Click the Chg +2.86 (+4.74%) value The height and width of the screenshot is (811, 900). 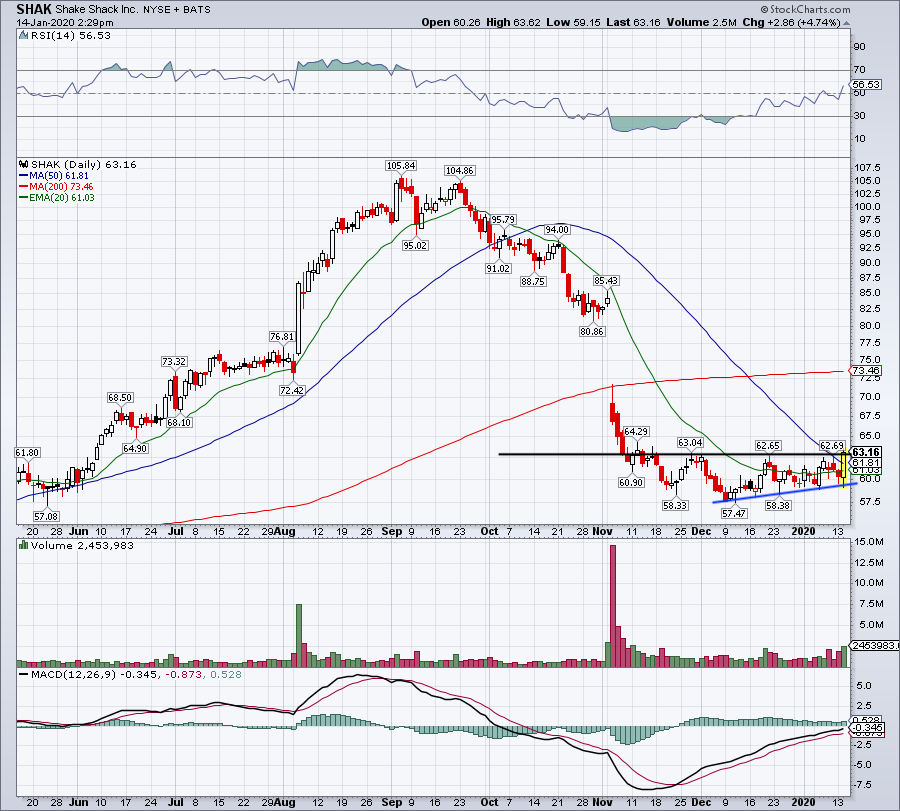(x=792, y=22)
